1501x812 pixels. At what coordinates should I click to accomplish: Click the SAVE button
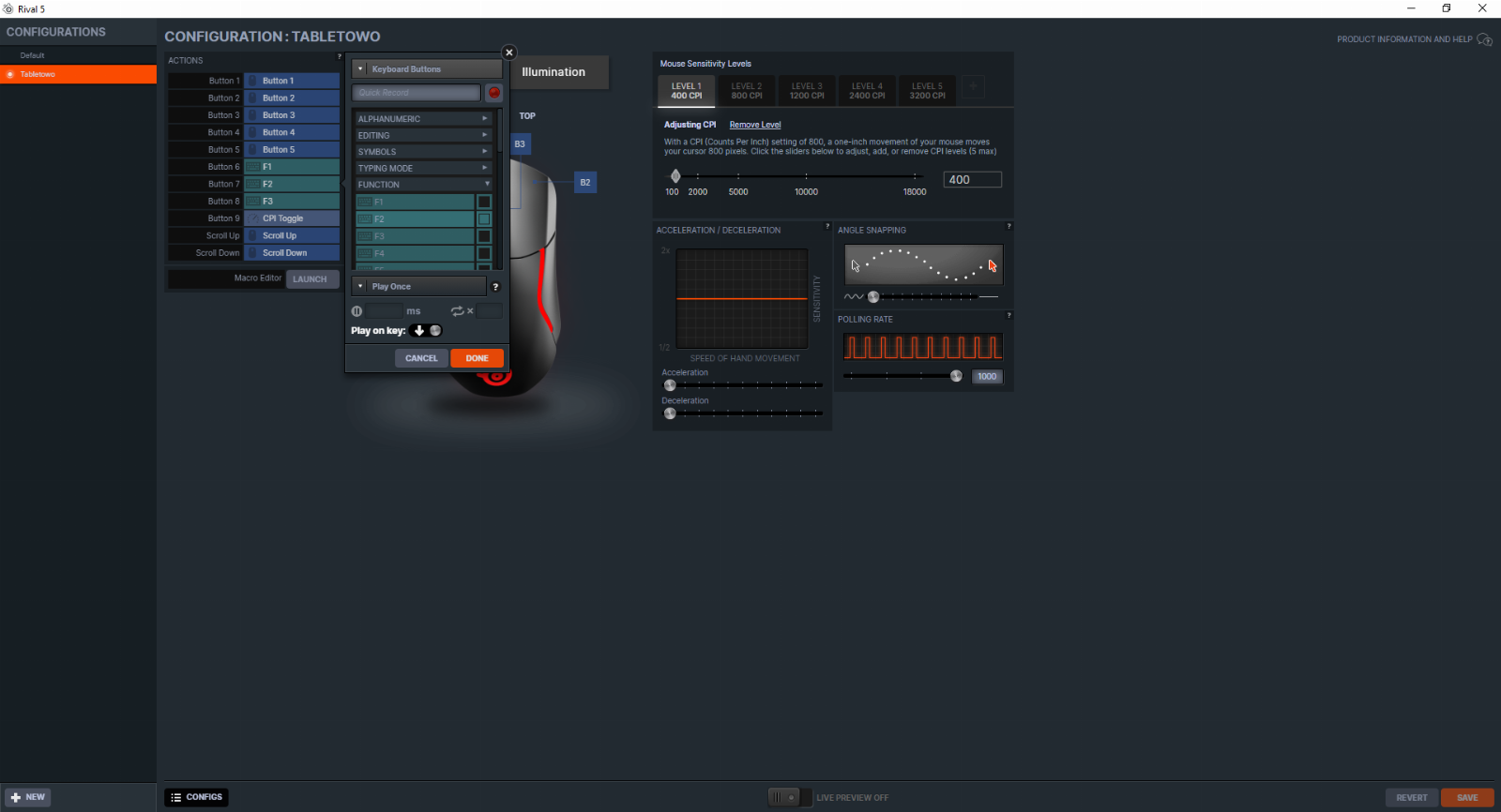click(1467, 798)
